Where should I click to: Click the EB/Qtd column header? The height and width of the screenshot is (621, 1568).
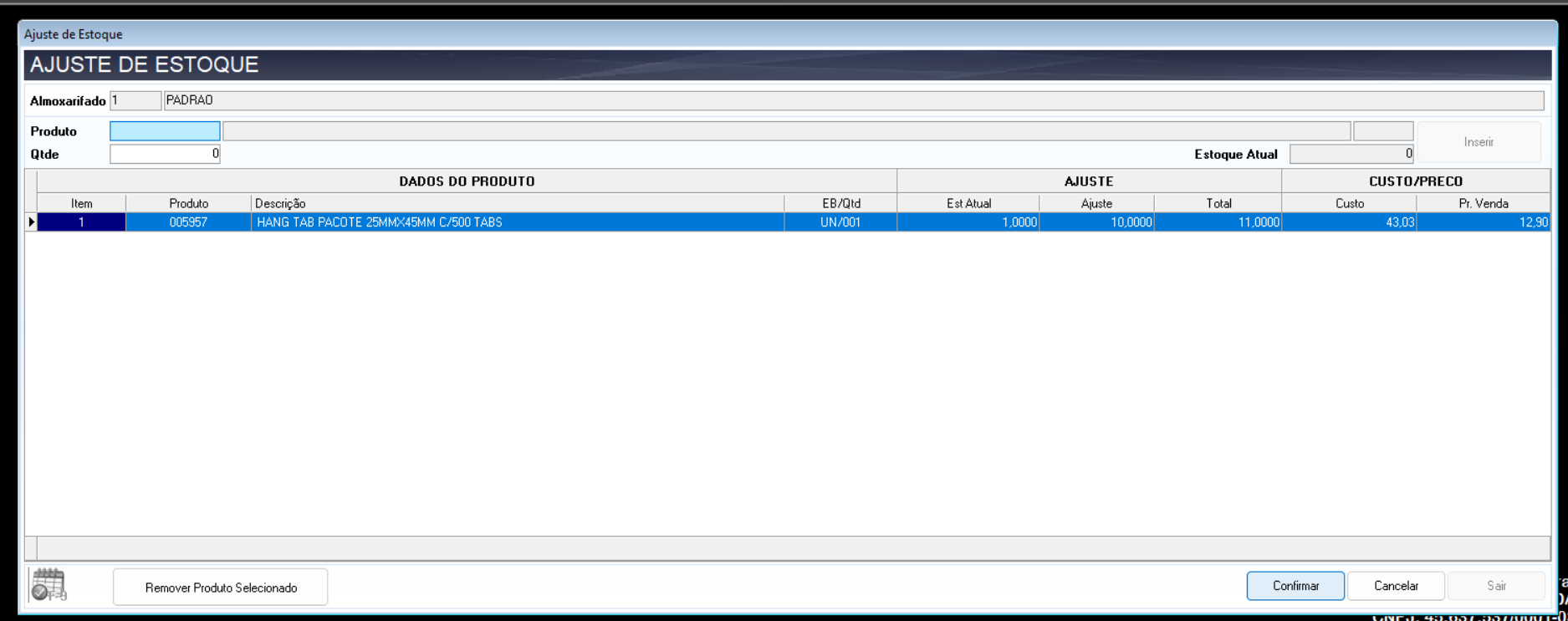840,203
